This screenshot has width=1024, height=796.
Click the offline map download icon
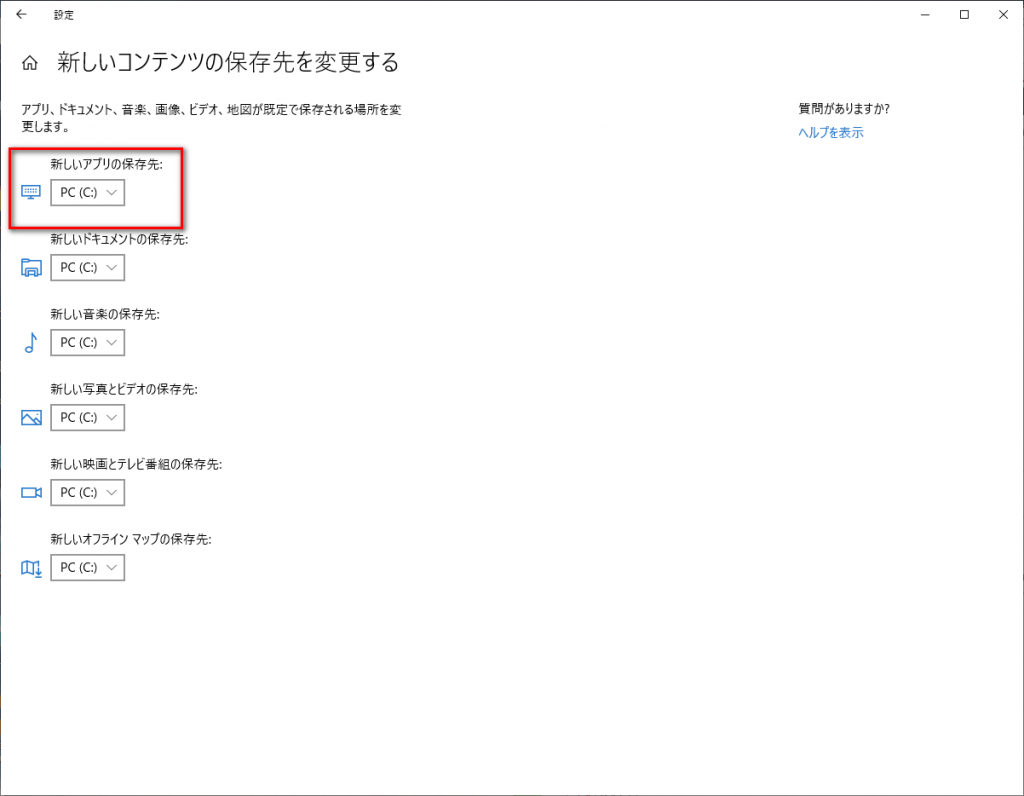pyautogui.click(x=31, y=568)
